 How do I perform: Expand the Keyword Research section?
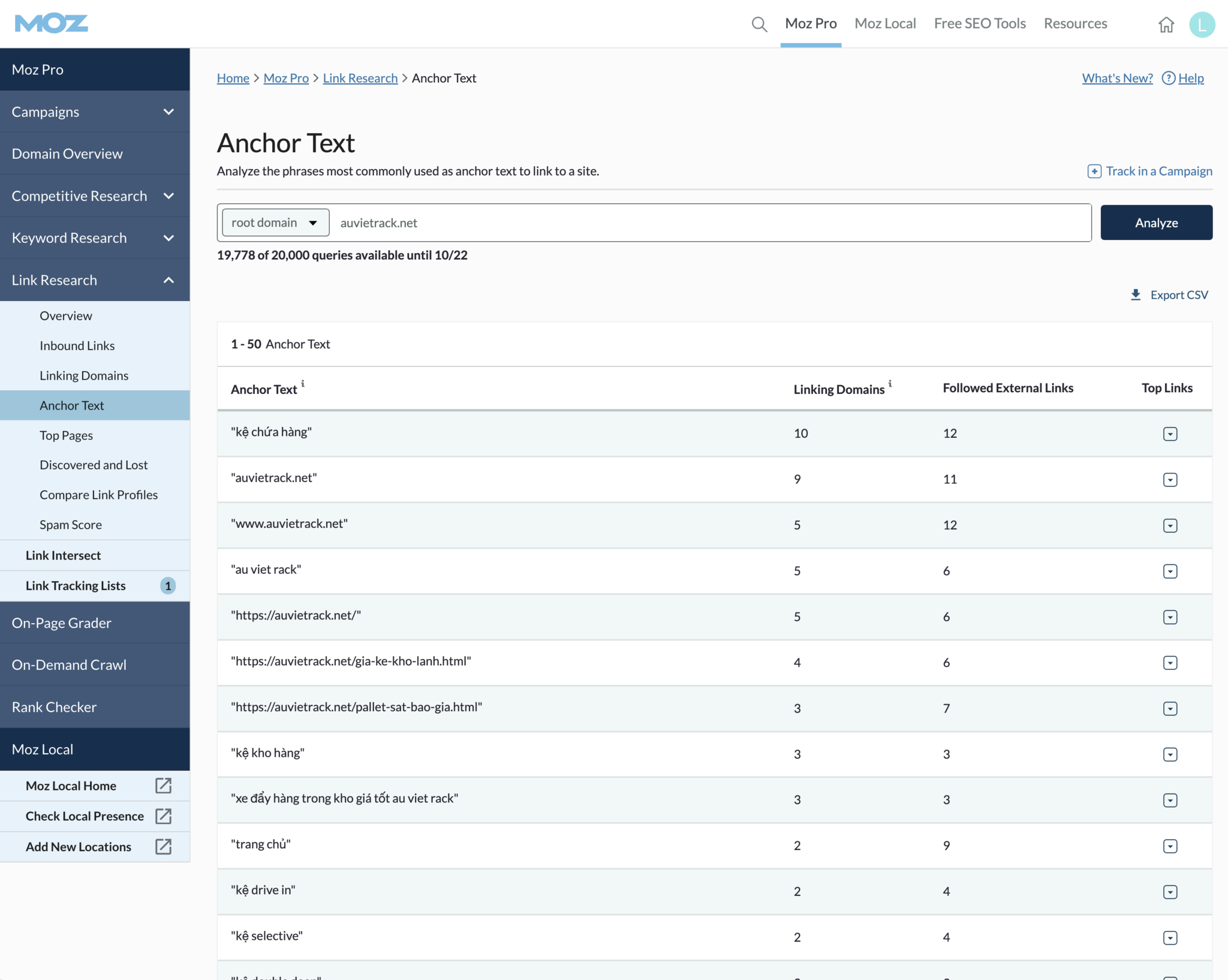pos(95,238)
